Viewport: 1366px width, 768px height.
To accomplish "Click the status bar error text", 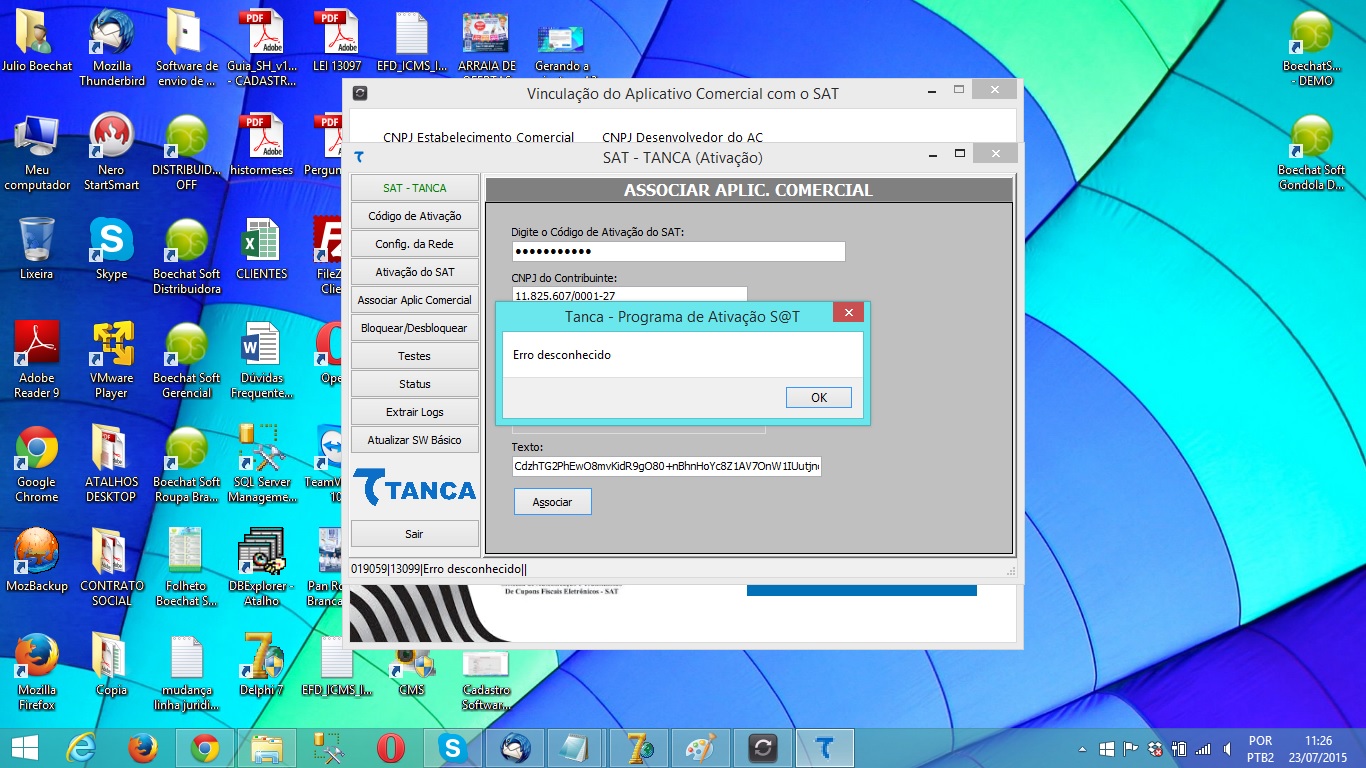I will pos(439,569).
